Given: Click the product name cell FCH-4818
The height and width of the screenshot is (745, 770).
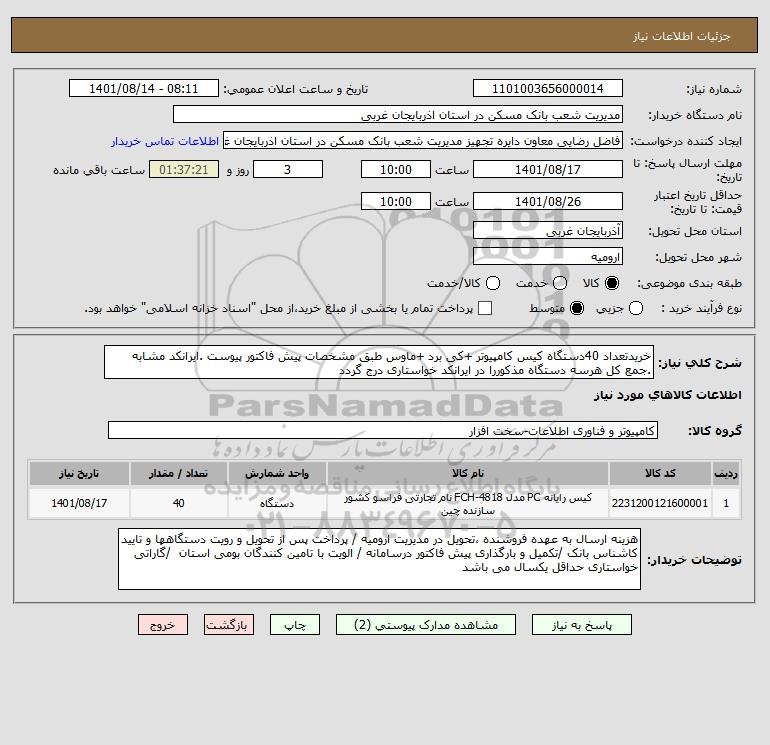Looking at the screenshot, I should [468, 503].
